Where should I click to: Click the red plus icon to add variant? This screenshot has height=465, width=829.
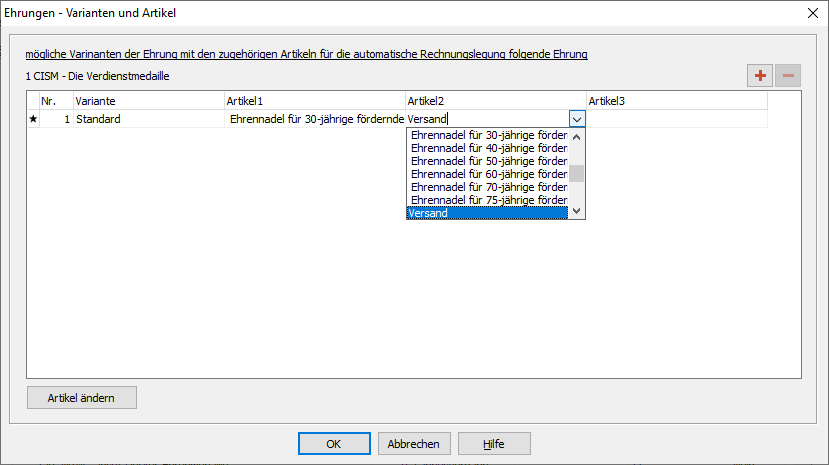tap(760, 76)
